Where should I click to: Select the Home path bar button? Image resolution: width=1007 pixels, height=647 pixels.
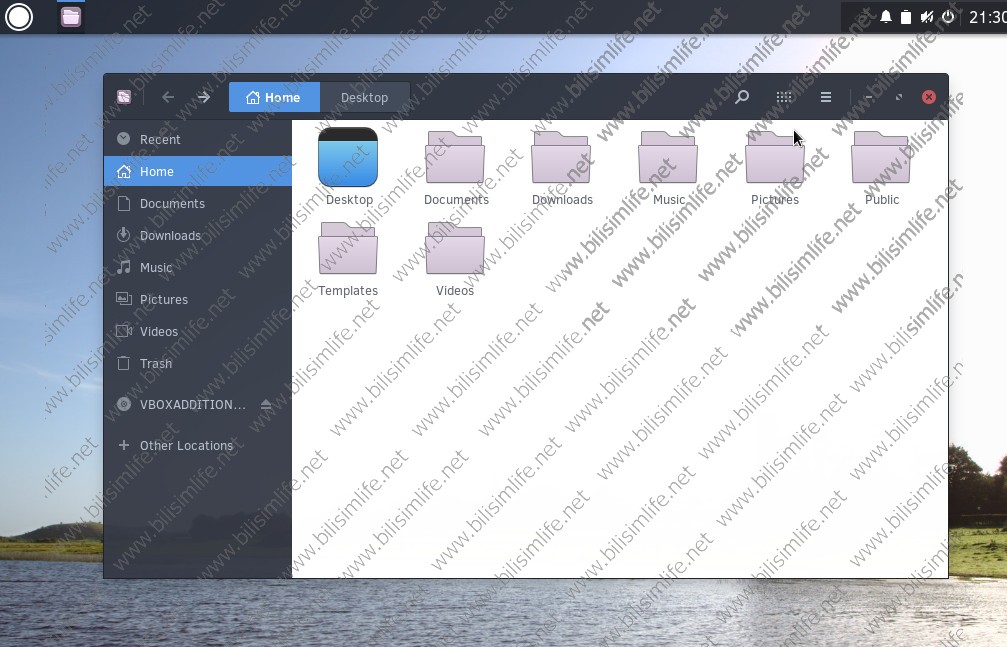274,97
